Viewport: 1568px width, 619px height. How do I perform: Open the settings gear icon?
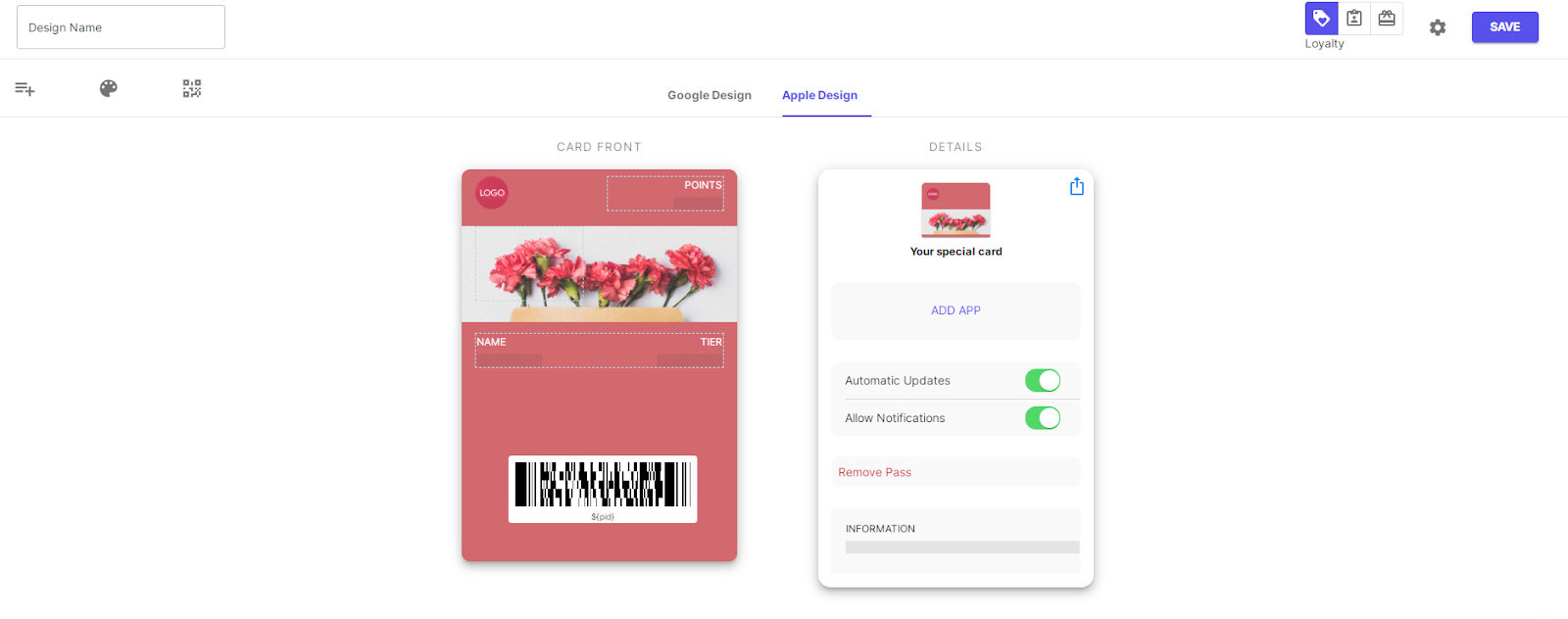[x=1438, y=27]
